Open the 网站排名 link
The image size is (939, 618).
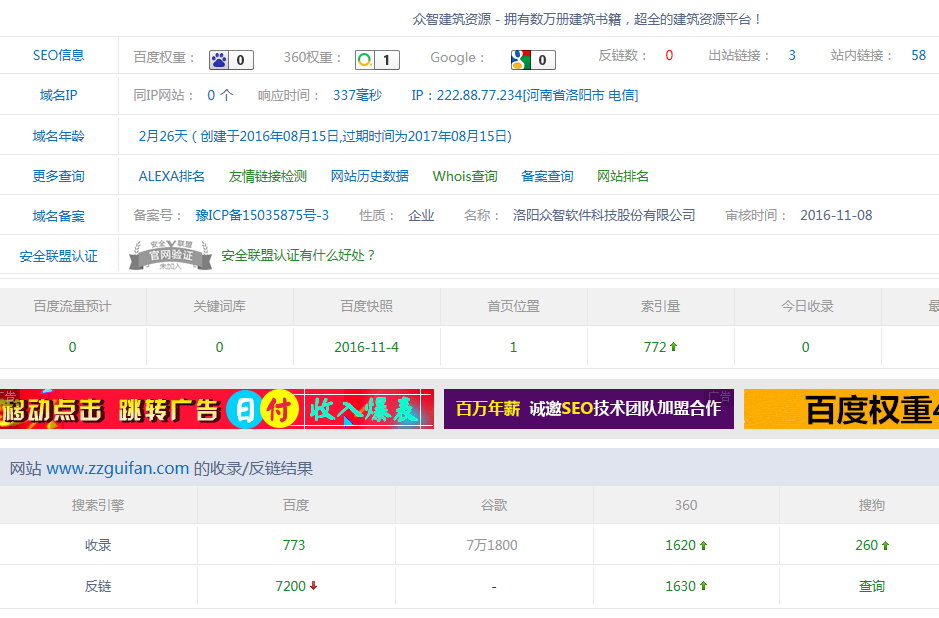(623, 176)
